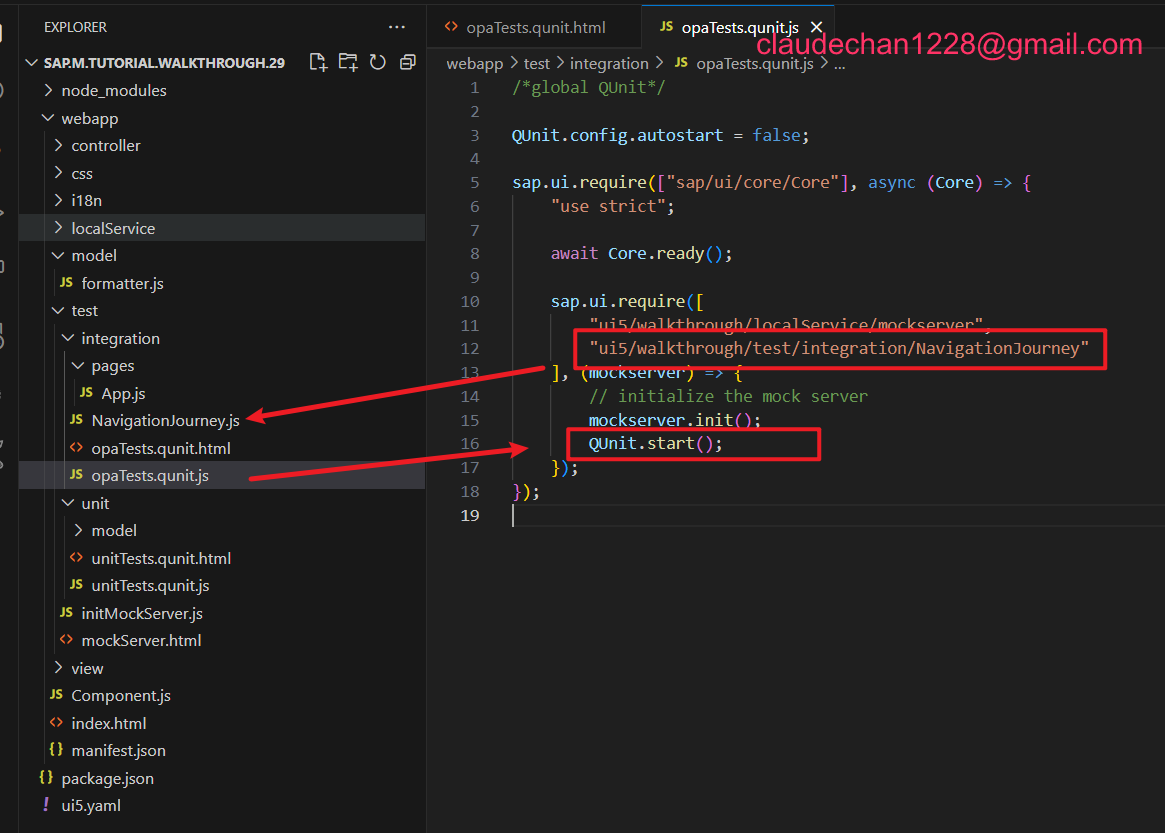This screenshot has height=833, width=1165.
Task: Open the manifest.json file
Action: [118, 750]
